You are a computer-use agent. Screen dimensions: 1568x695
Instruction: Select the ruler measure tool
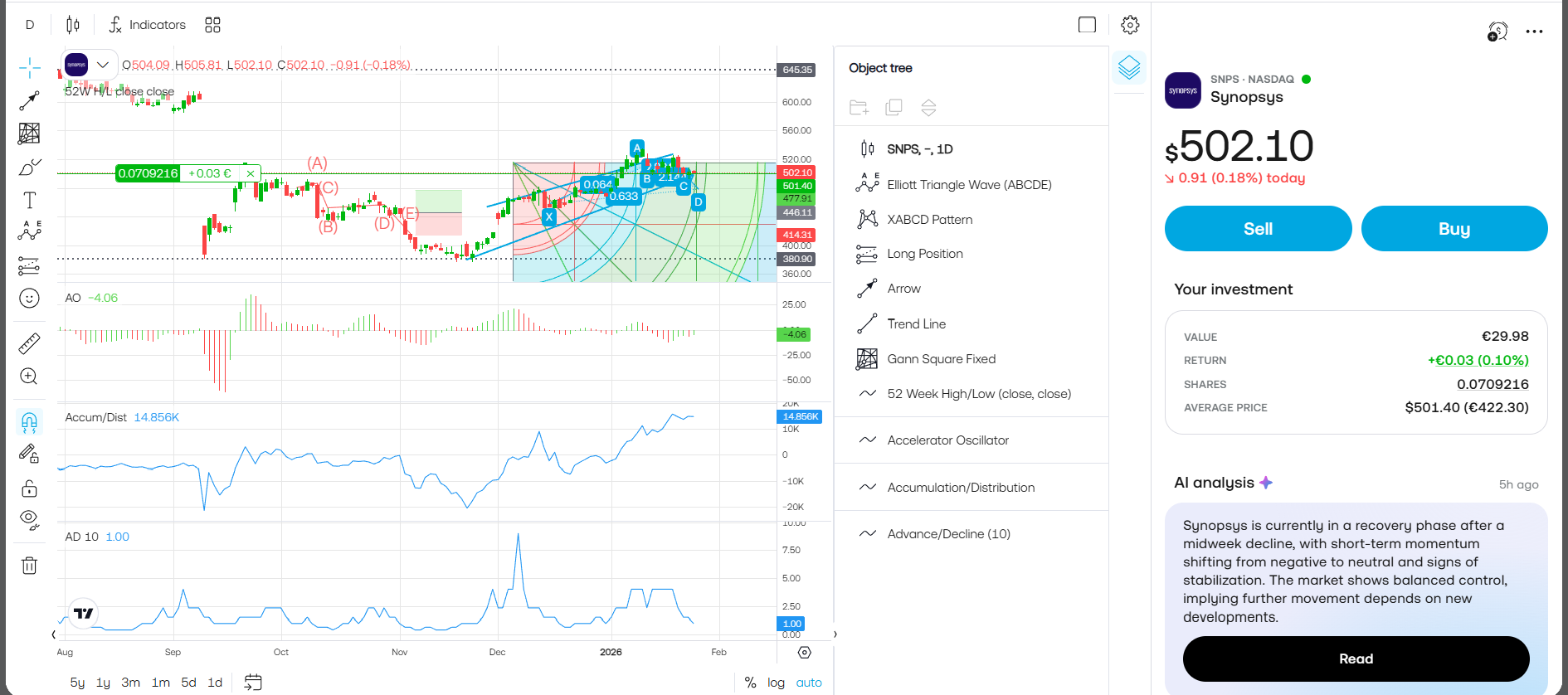(x=29, y=343)
